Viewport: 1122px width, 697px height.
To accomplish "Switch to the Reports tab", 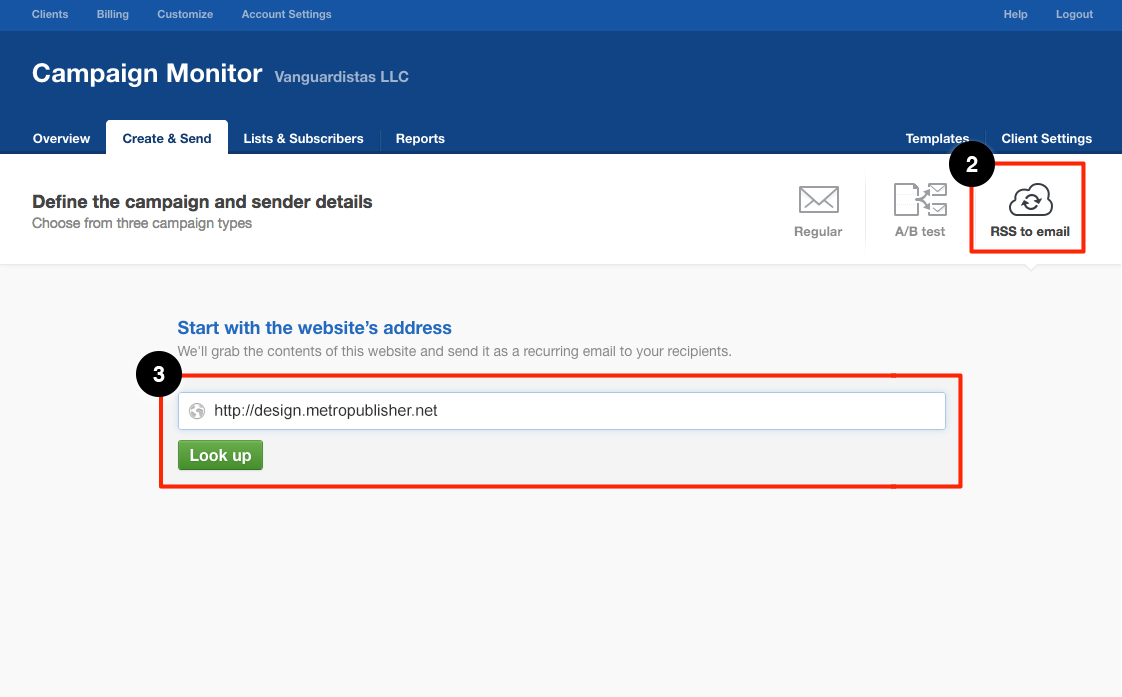I will tap(420, 138).
